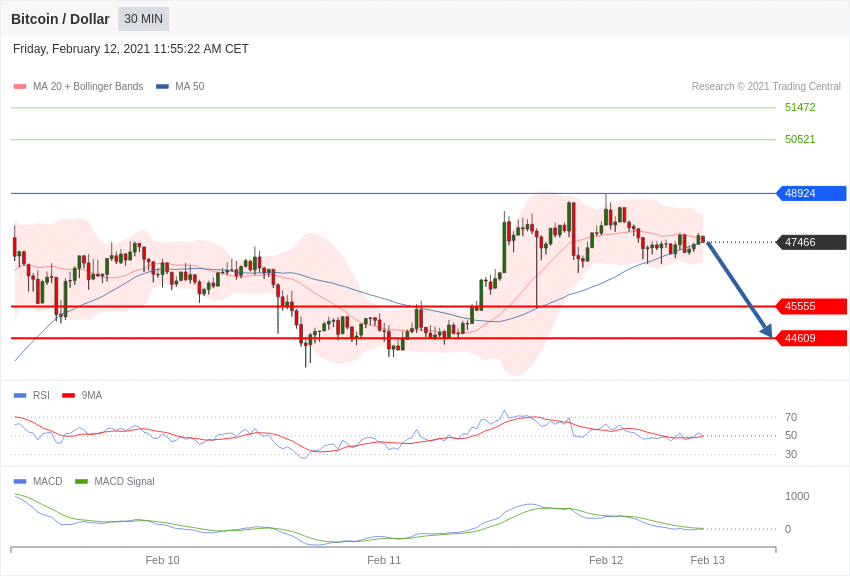The width and height of the screenshot is (850, 576).
Task: Click the MACD Signal green swatch
Action: click(x=81, y=481)
